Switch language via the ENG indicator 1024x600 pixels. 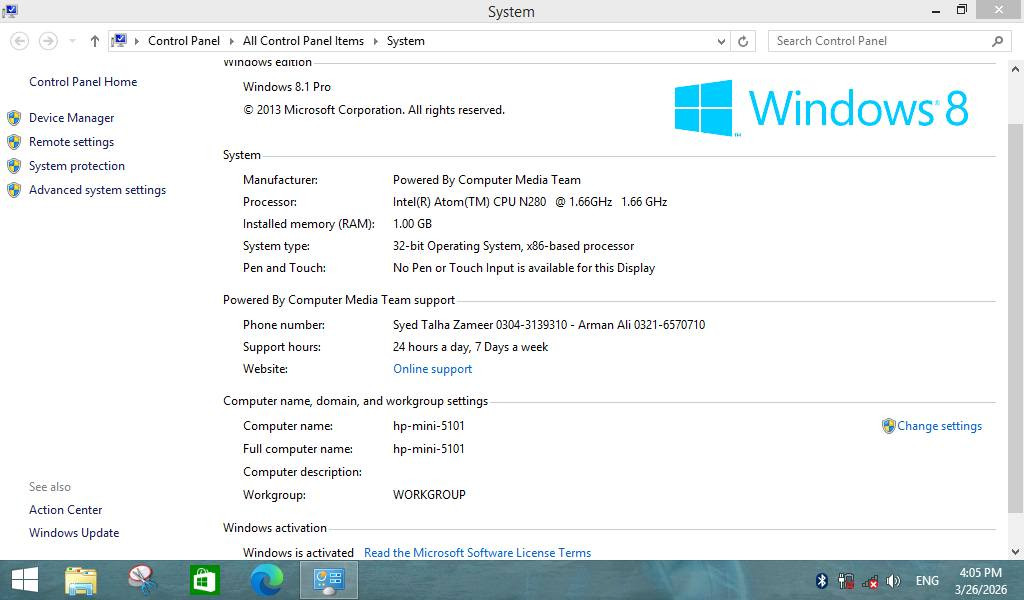(928, 580)
